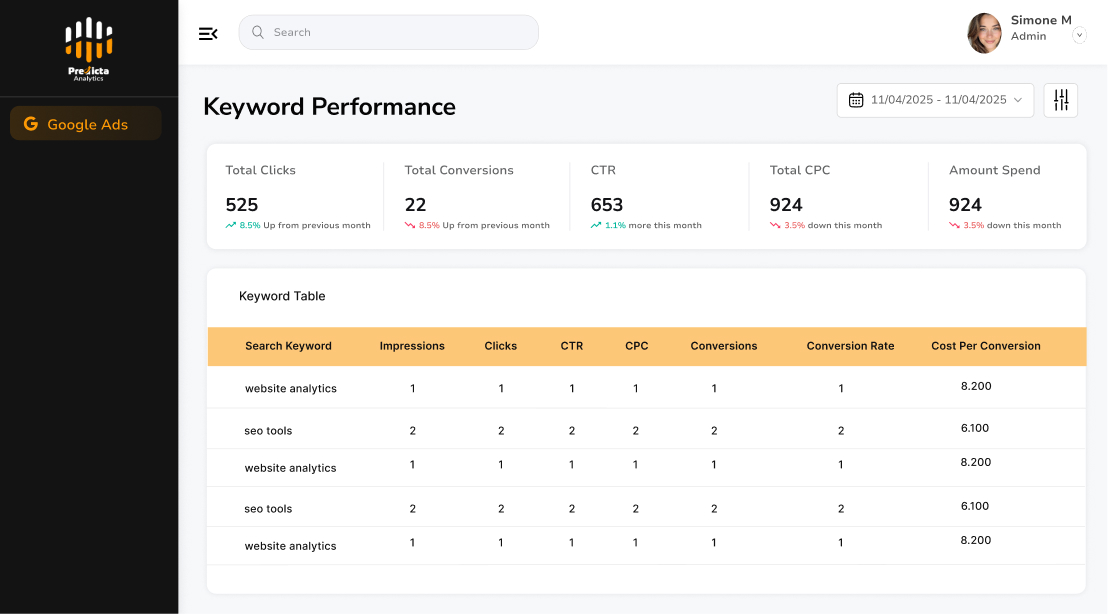Open Google Ads sidebar item
1108x614 pixels.
(x=86, y=124)
